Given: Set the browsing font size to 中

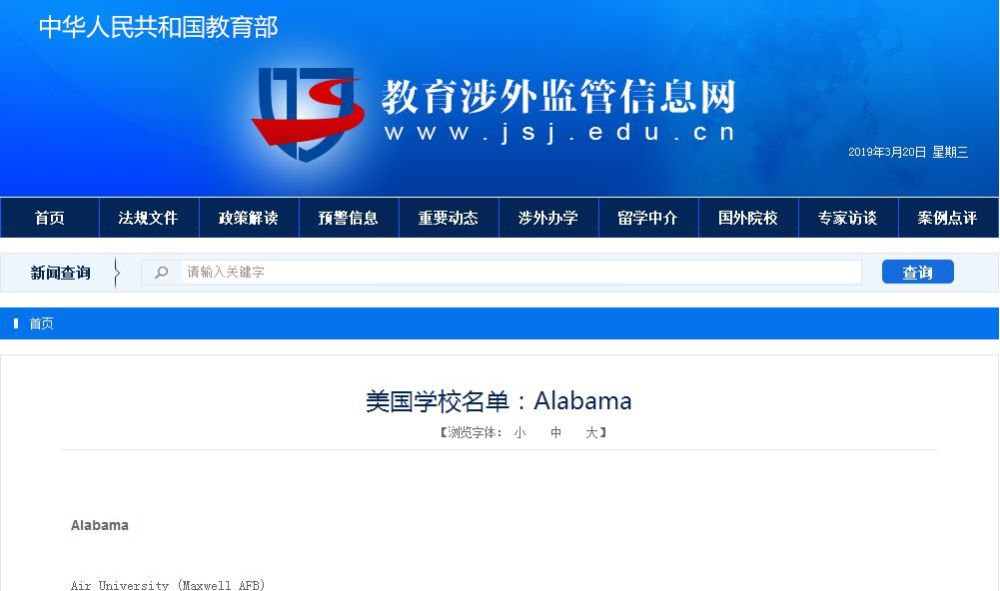Looking at the screenshot, I should coord(555,433).
